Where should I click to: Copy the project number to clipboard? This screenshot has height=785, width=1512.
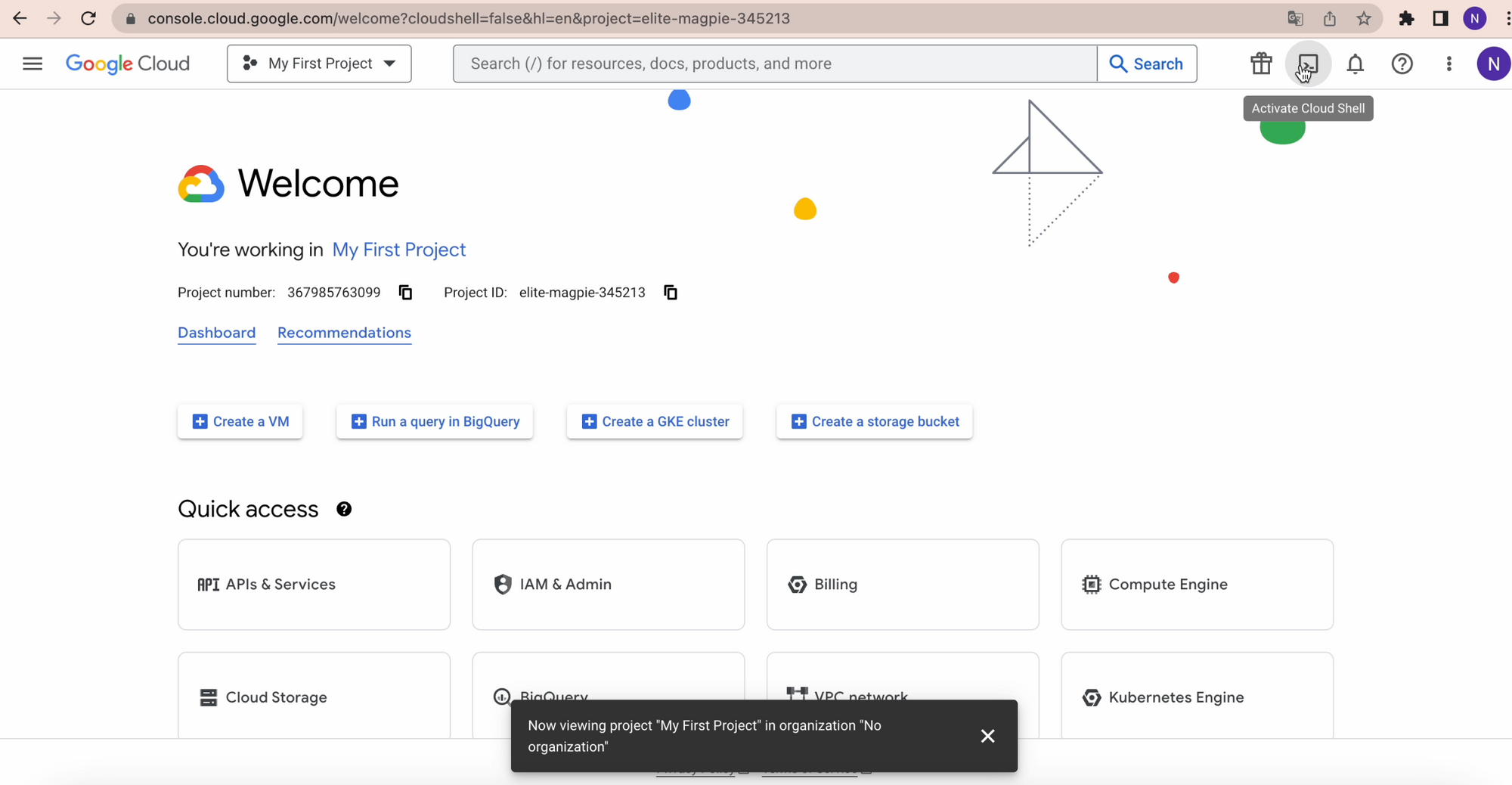(x=405, y=293)
